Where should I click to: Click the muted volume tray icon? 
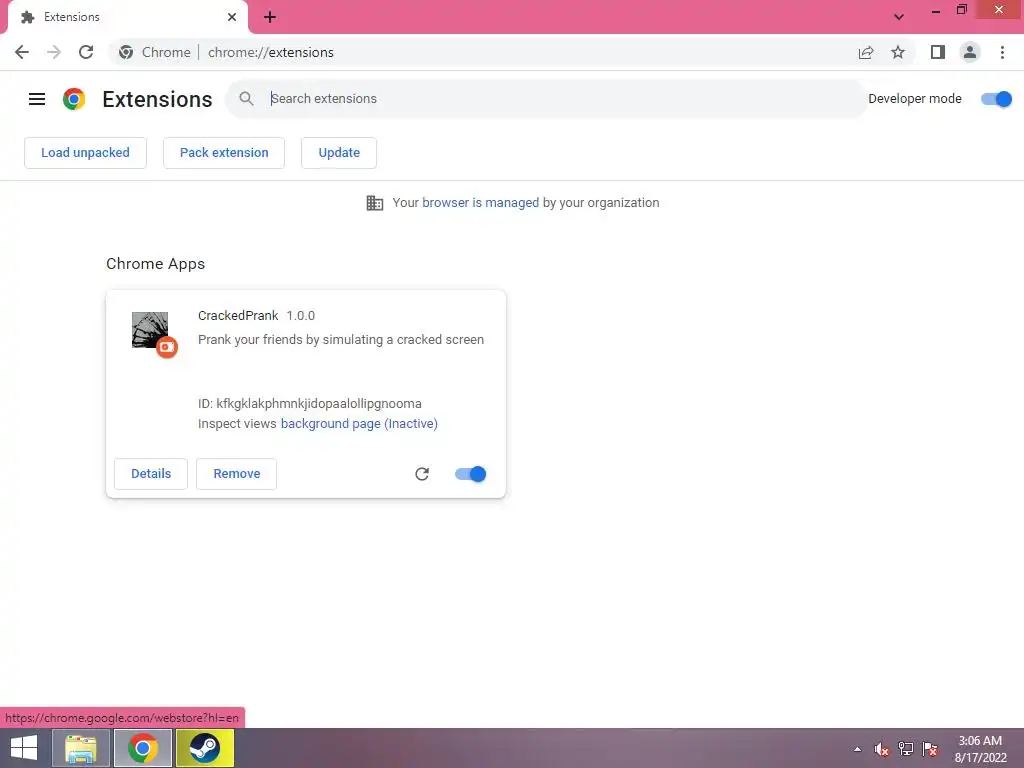(x=881, y=749)
